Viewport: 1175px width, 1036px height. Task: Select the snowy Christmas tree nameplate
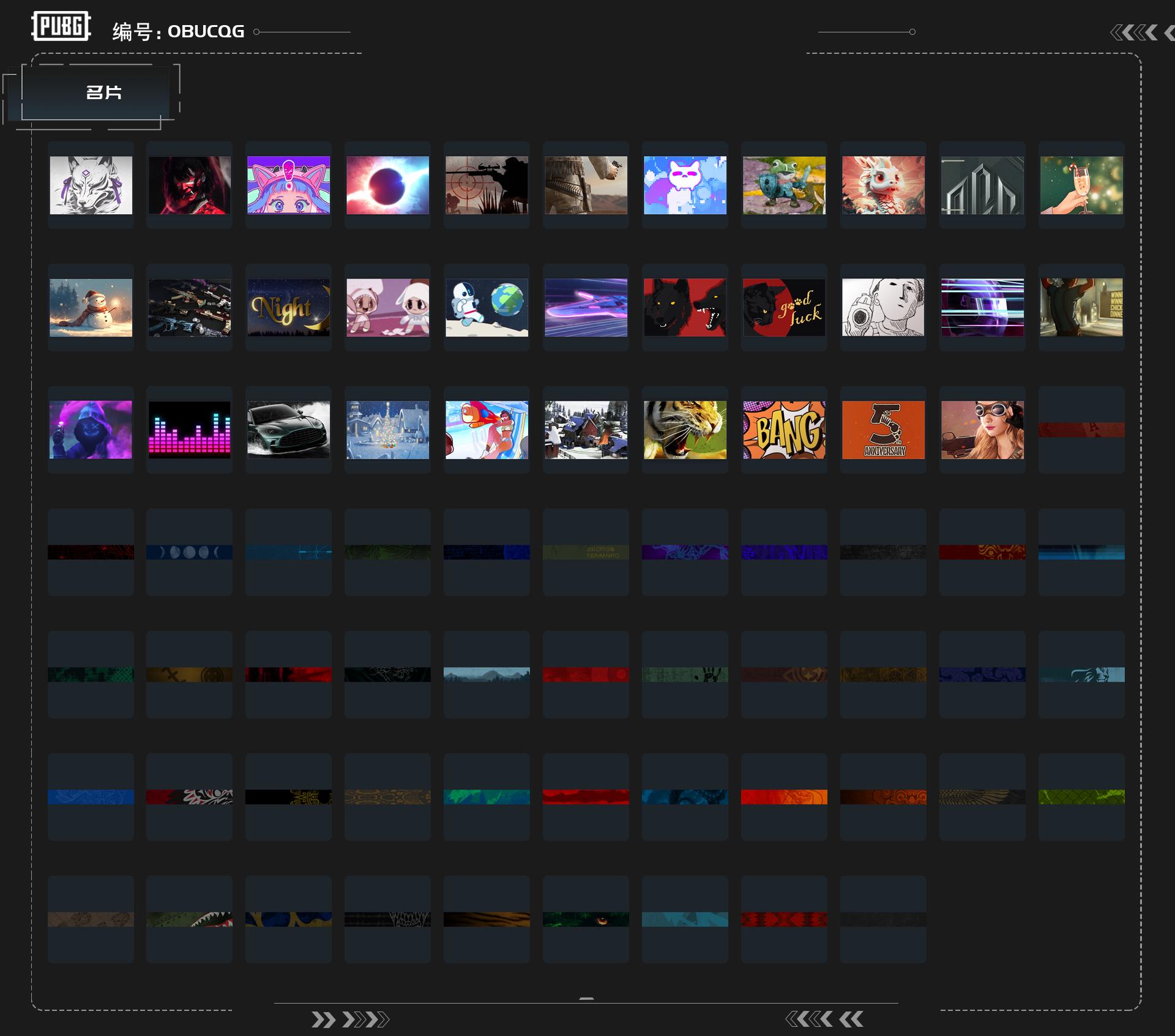[x=388, y=430]
